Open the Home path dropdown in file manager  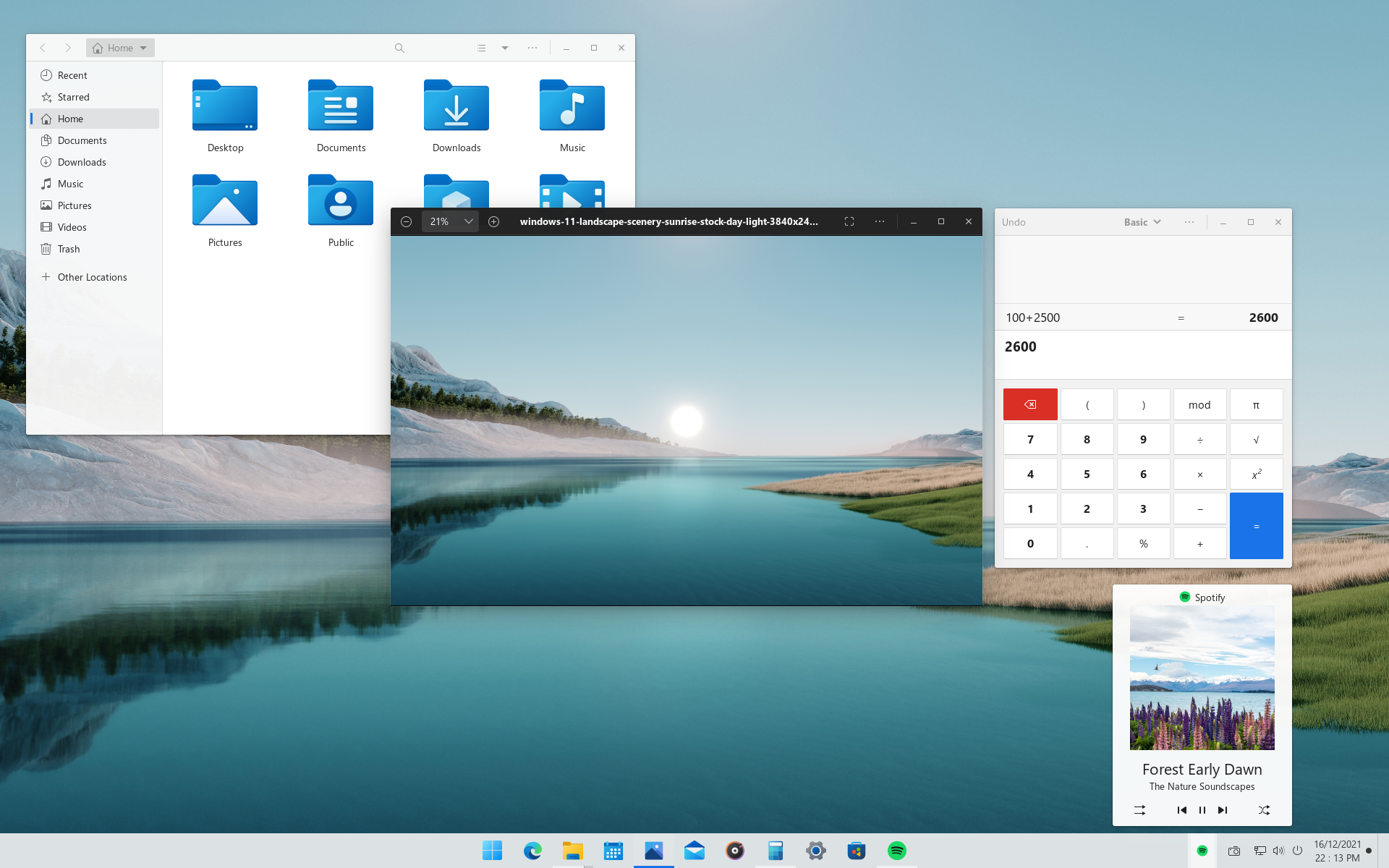[120, 48]
